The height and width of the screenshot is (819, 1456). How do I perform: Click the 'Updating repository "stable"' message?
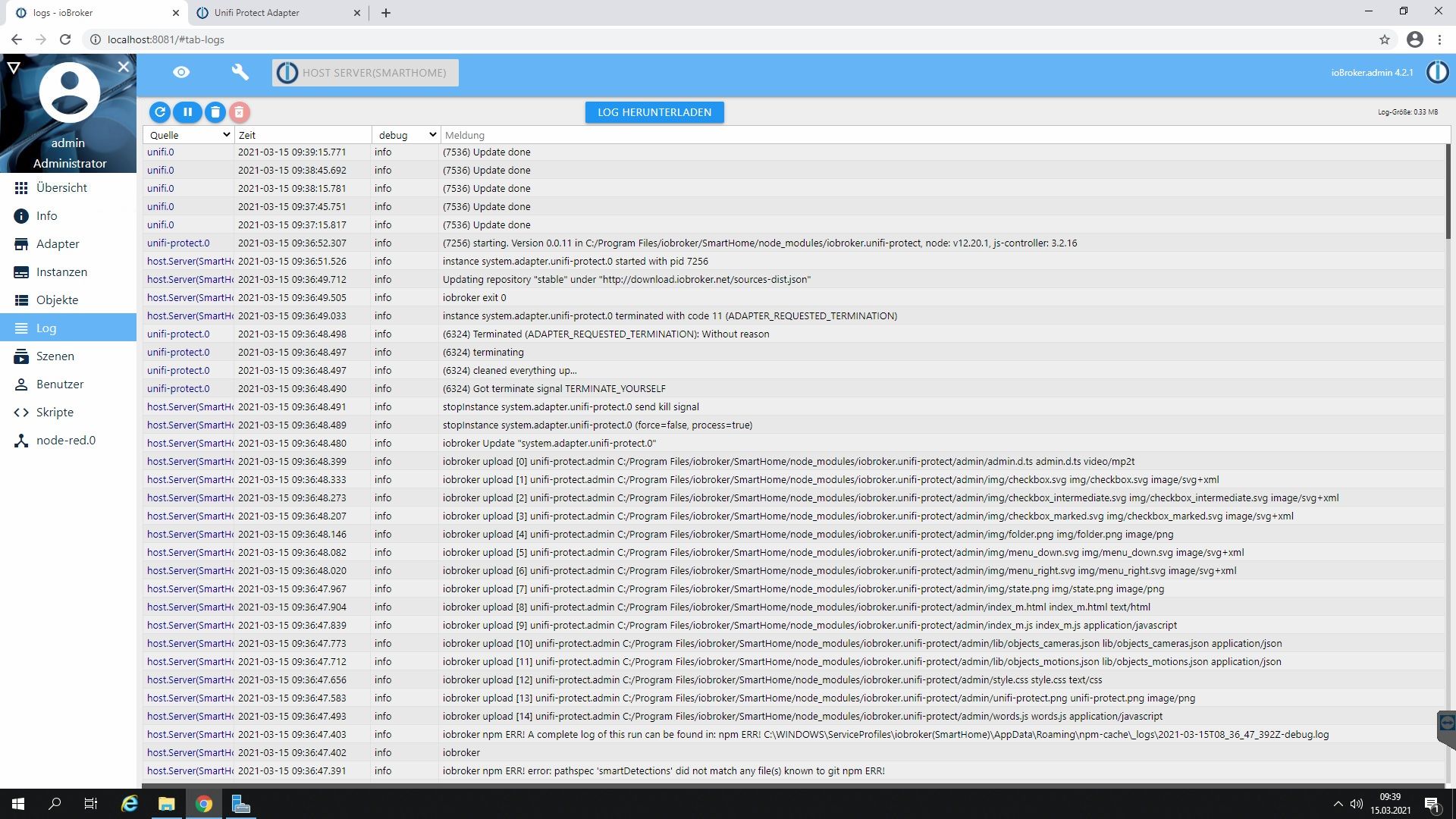click(626, 279)
